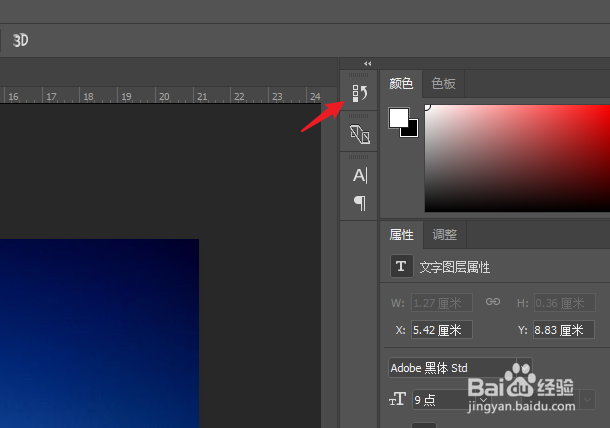Click the 文字图层属性 label
Viewport: 610px width, 428px height.
pos(454,267)
